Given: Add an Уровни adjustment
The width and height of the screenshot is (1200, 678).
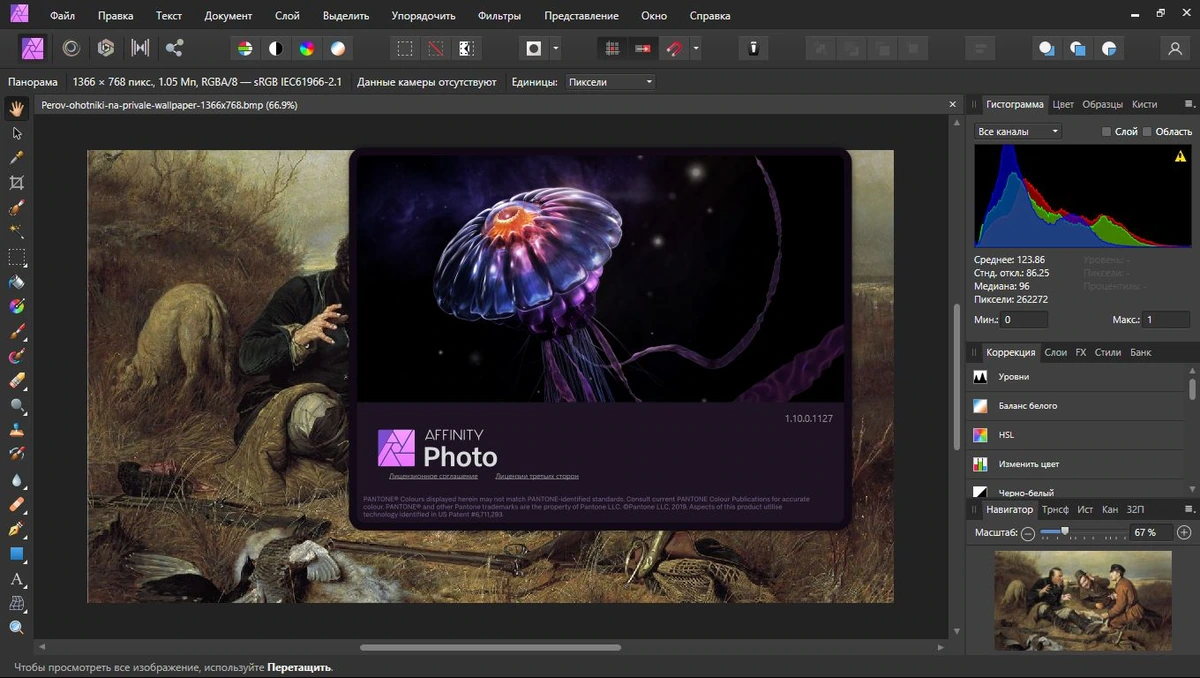Looking at the screenshot, I should pyautogui.click(x=1078, y=377).
